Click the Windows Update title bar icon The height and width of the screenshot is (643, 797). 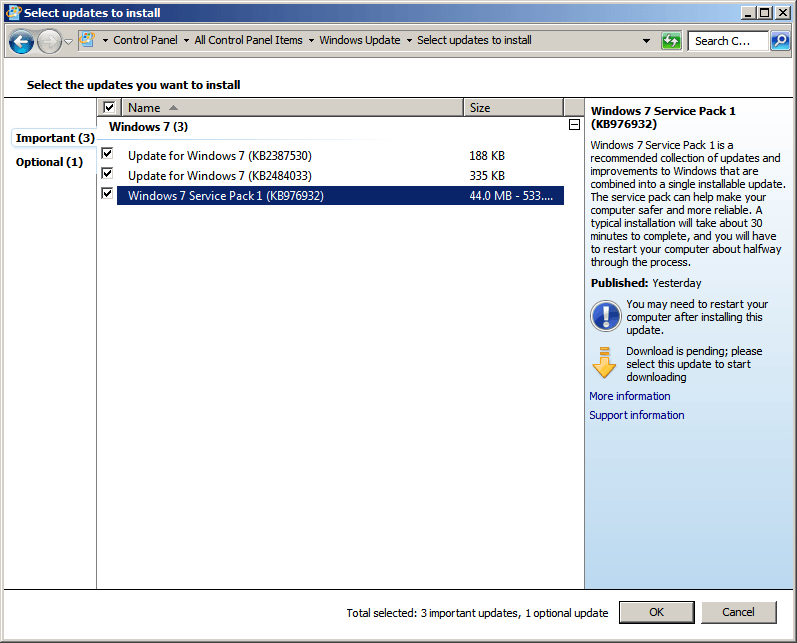pos(13,13)
